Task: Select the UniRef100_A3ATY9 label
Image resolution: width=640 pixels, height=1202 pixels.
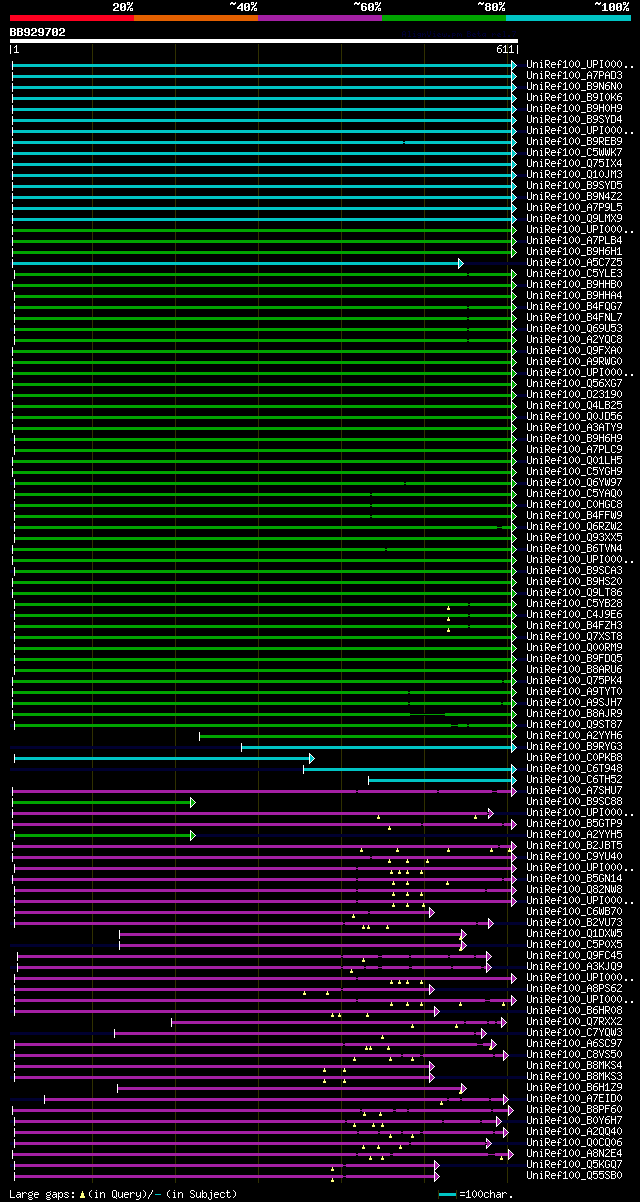Action: coord(575,427)
